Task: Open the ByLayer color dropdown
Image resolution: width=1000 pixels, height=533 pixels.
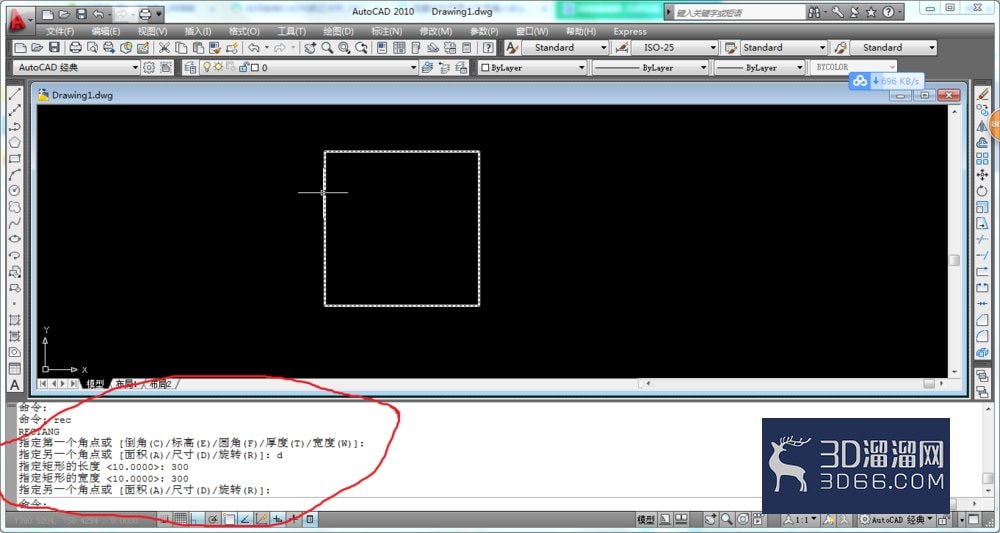Action: coord(532,67)
